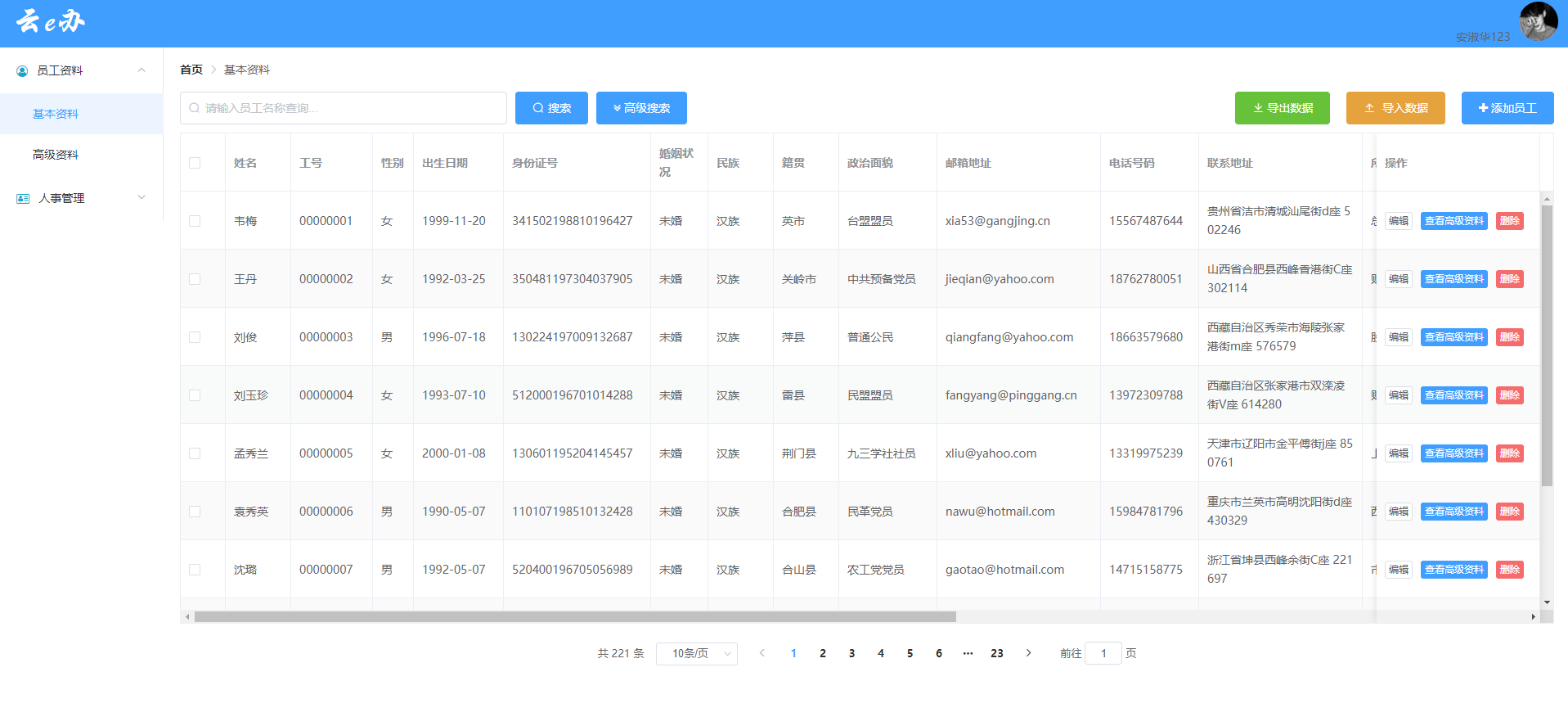This screenshot has height=717, width=1568.
Task: Click the 共 221 条 total count
Action: [x=621, y=653]
